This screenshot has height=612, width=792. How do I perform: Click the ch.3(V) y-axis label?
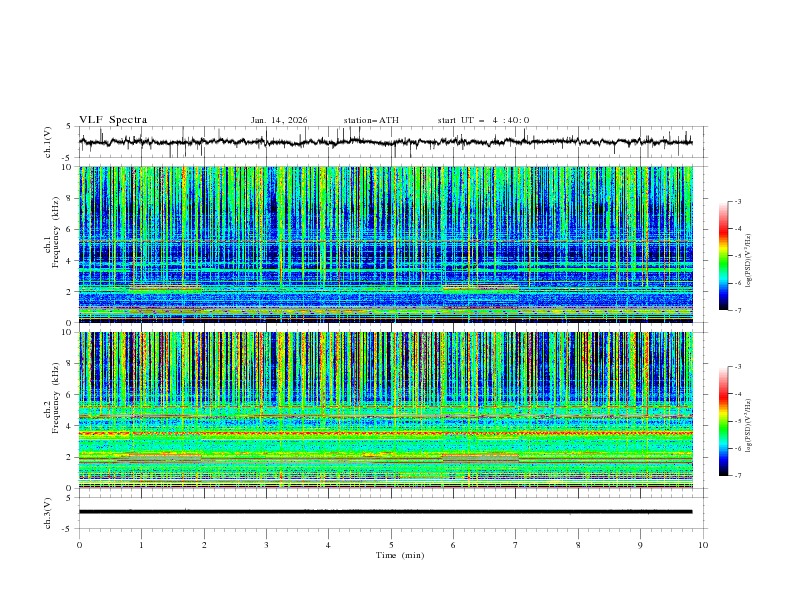coord(48,513)
